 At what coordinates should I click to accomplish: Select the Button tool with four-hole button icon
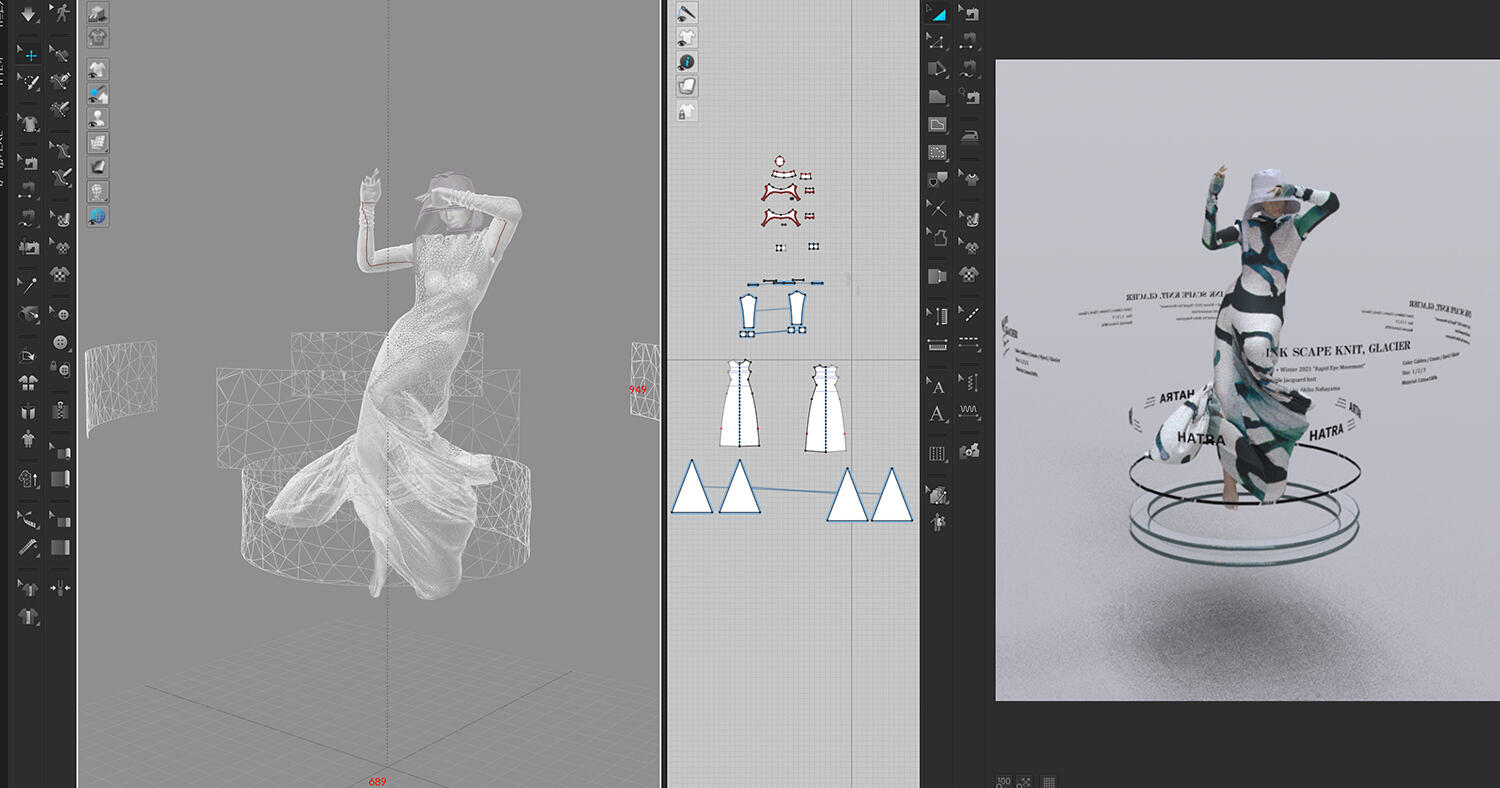pyautogui.click(x=60, y=342)
